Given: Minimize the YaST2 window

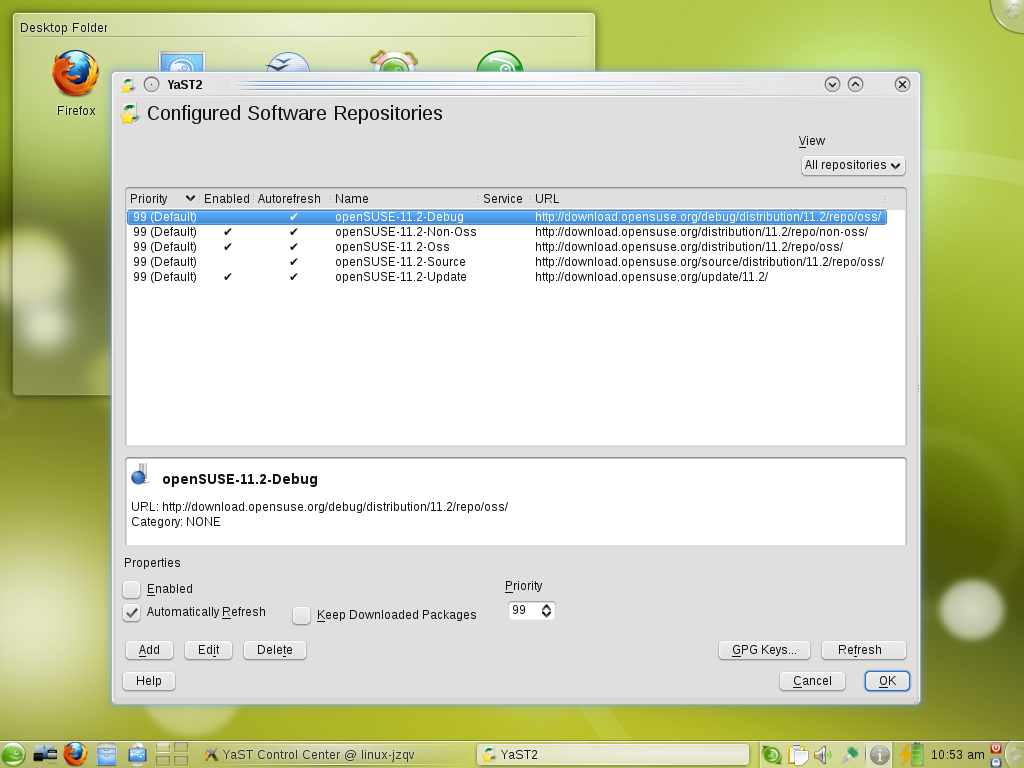Looking at the screenshot, I should [x=832, y=84].
